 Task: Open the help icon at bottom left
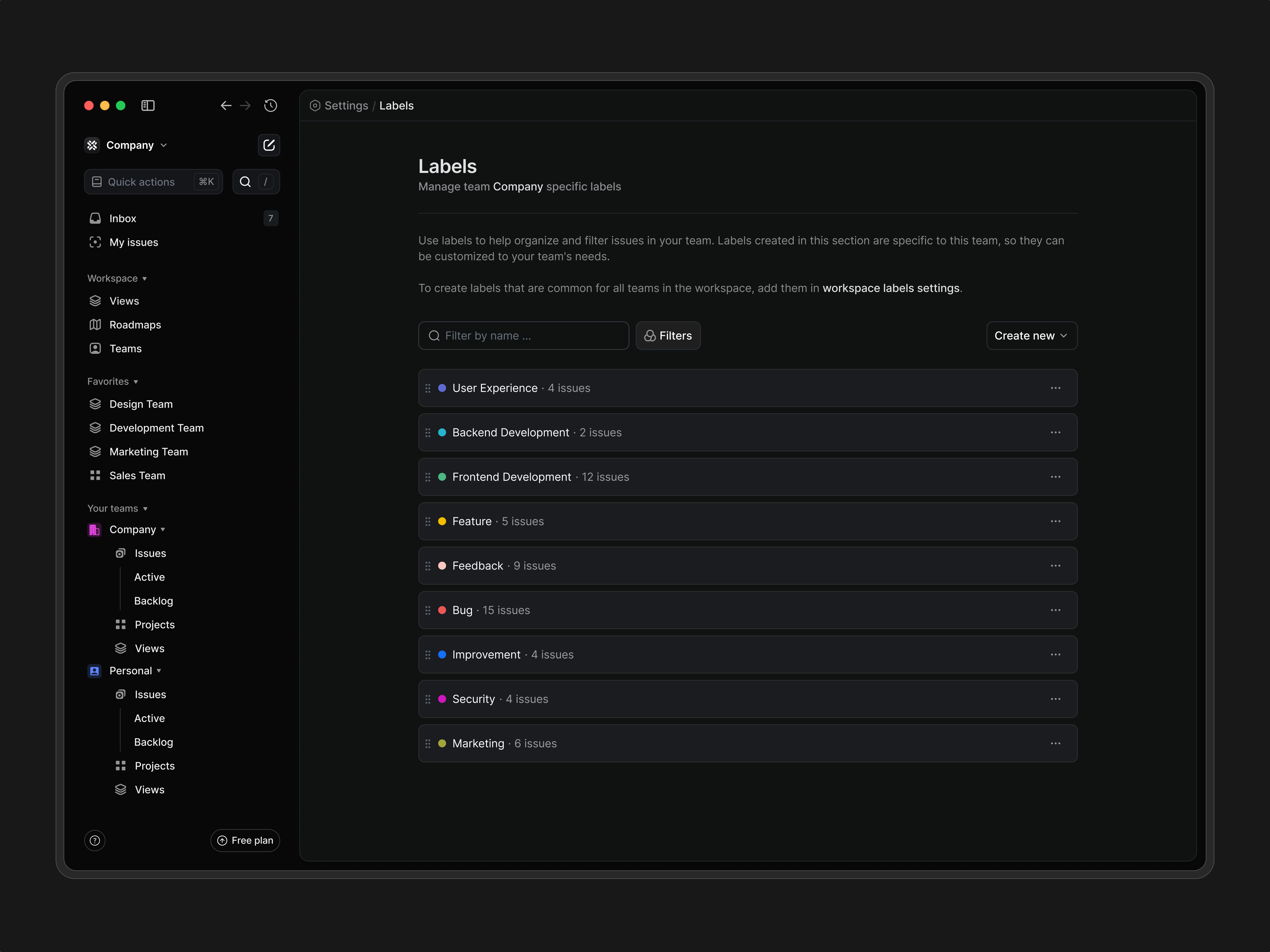tap(95, 840)
